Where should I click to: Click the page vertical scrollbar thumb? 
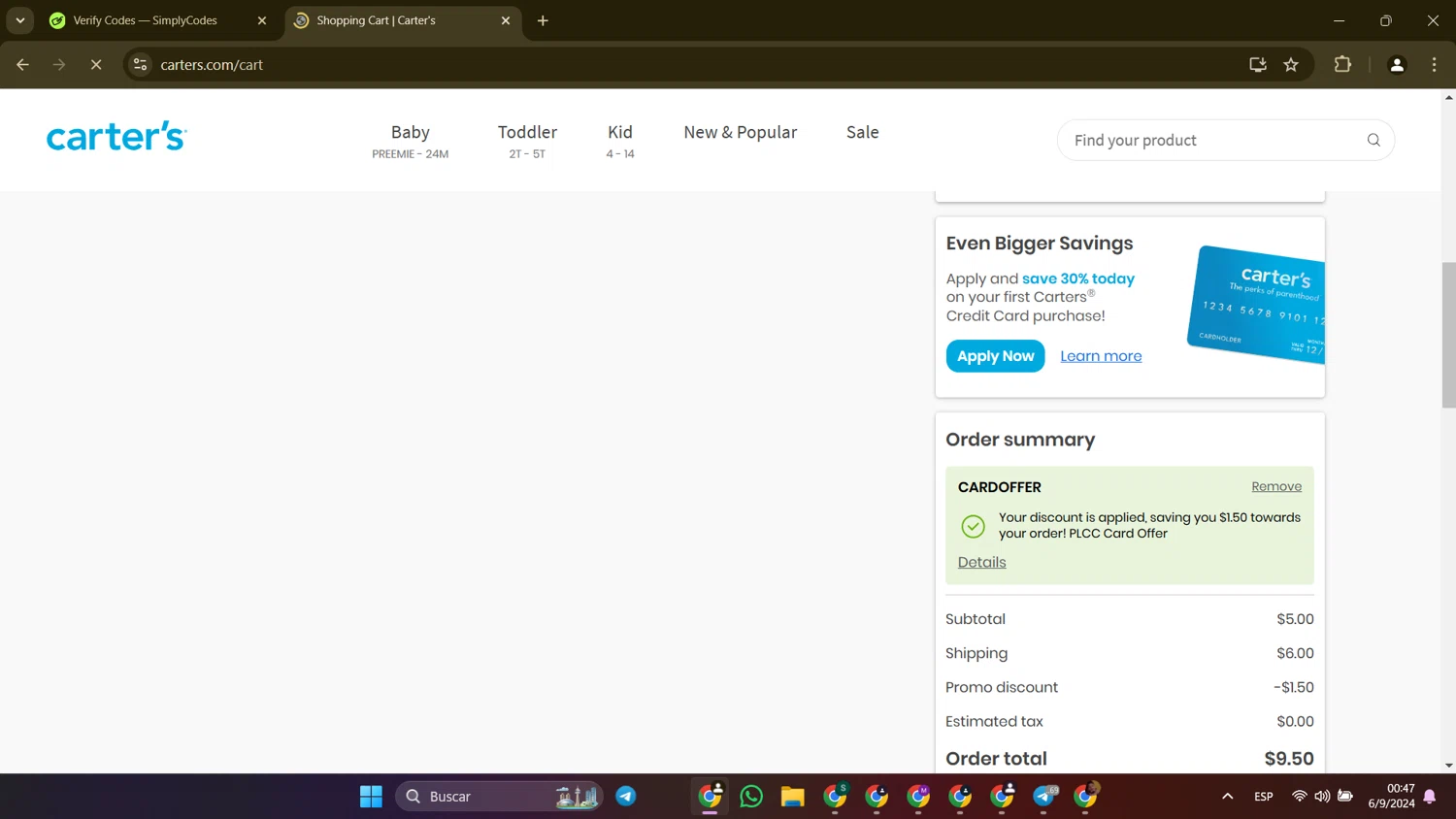click(x=1448, y=335)
